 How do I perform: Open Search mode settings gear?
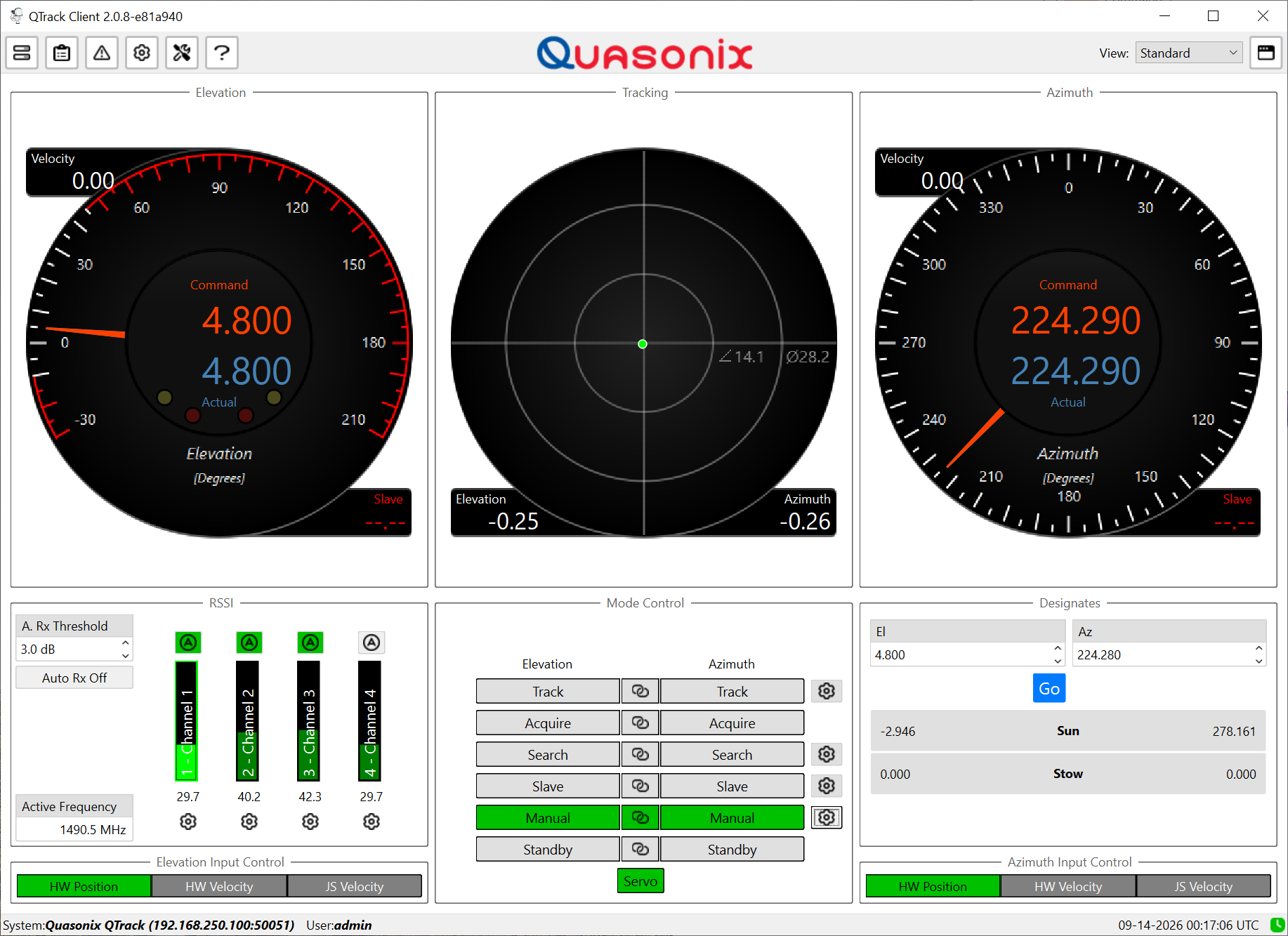tap(827, 755)
